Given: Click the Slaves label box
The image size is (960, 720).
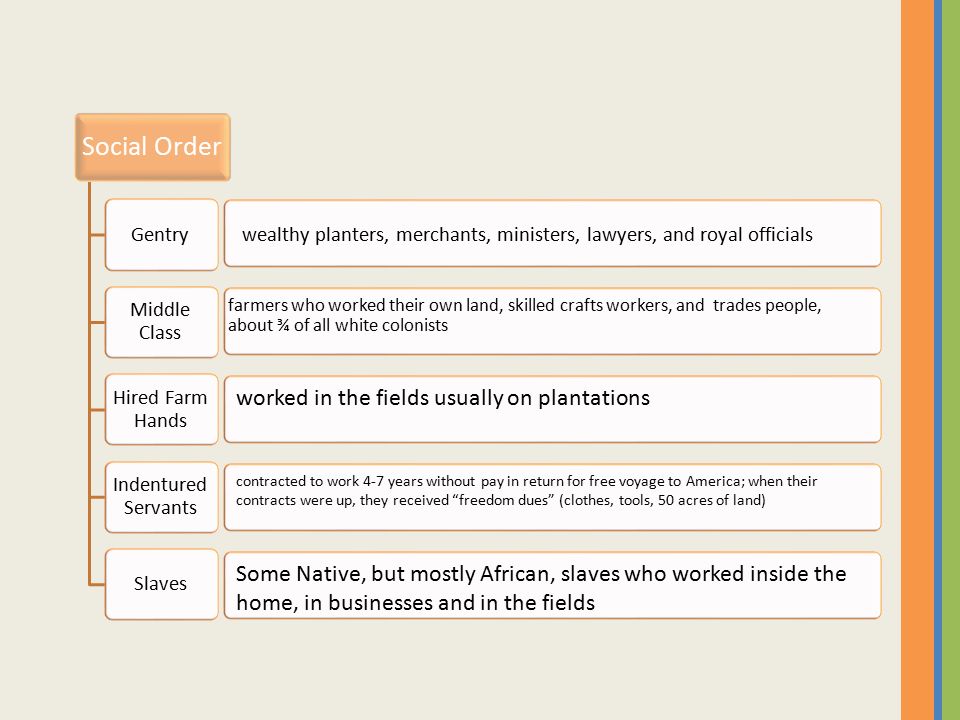Looking at the screenshot, I should [x=161, y=584].
